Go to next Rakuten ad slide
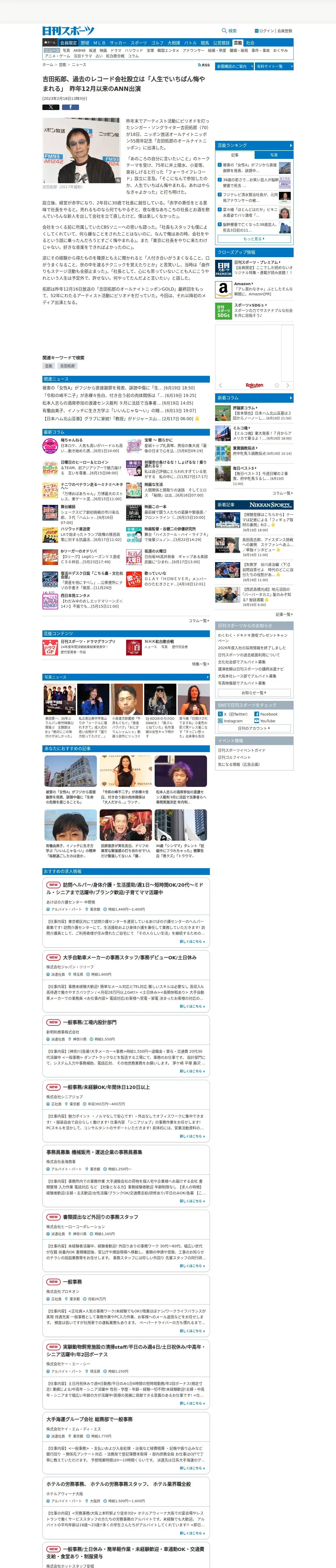Image resolution: width=336 pixels, height=1568 pixels. [288, 385]
